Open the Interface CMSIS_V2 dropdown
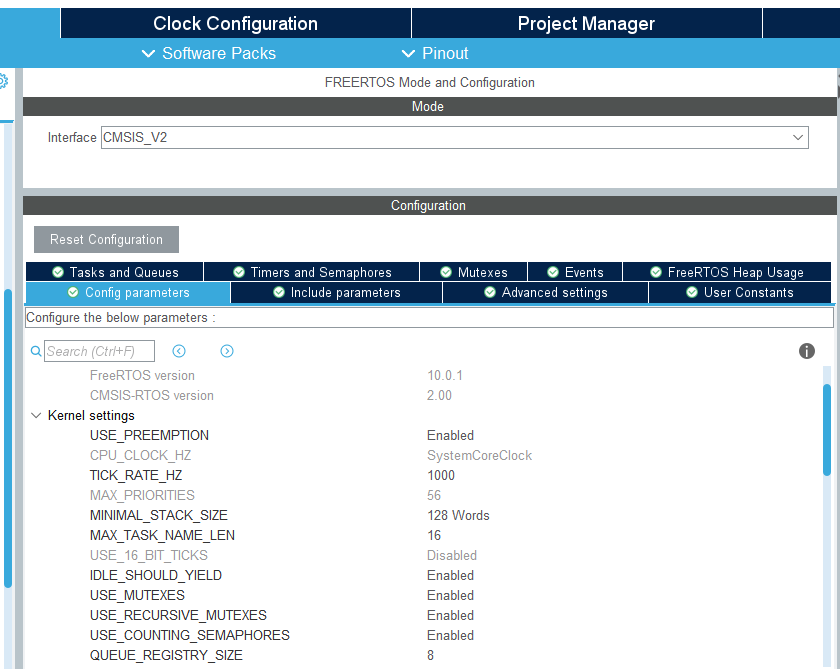Screen dimensions: 840x669 click(455, 138)
